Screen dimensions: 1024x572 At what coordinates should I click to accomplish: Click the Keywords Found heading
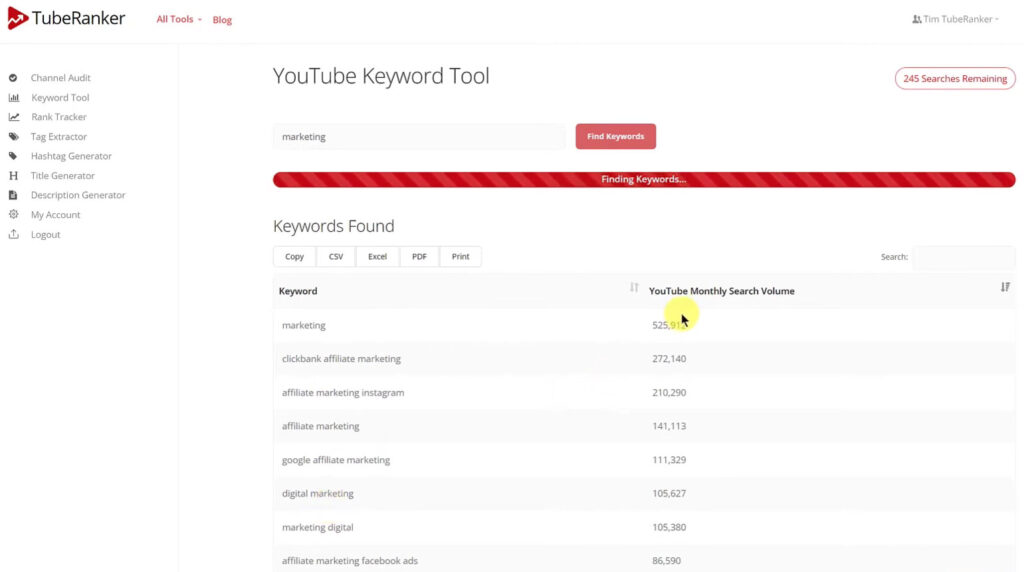click(x=334, y=226)
